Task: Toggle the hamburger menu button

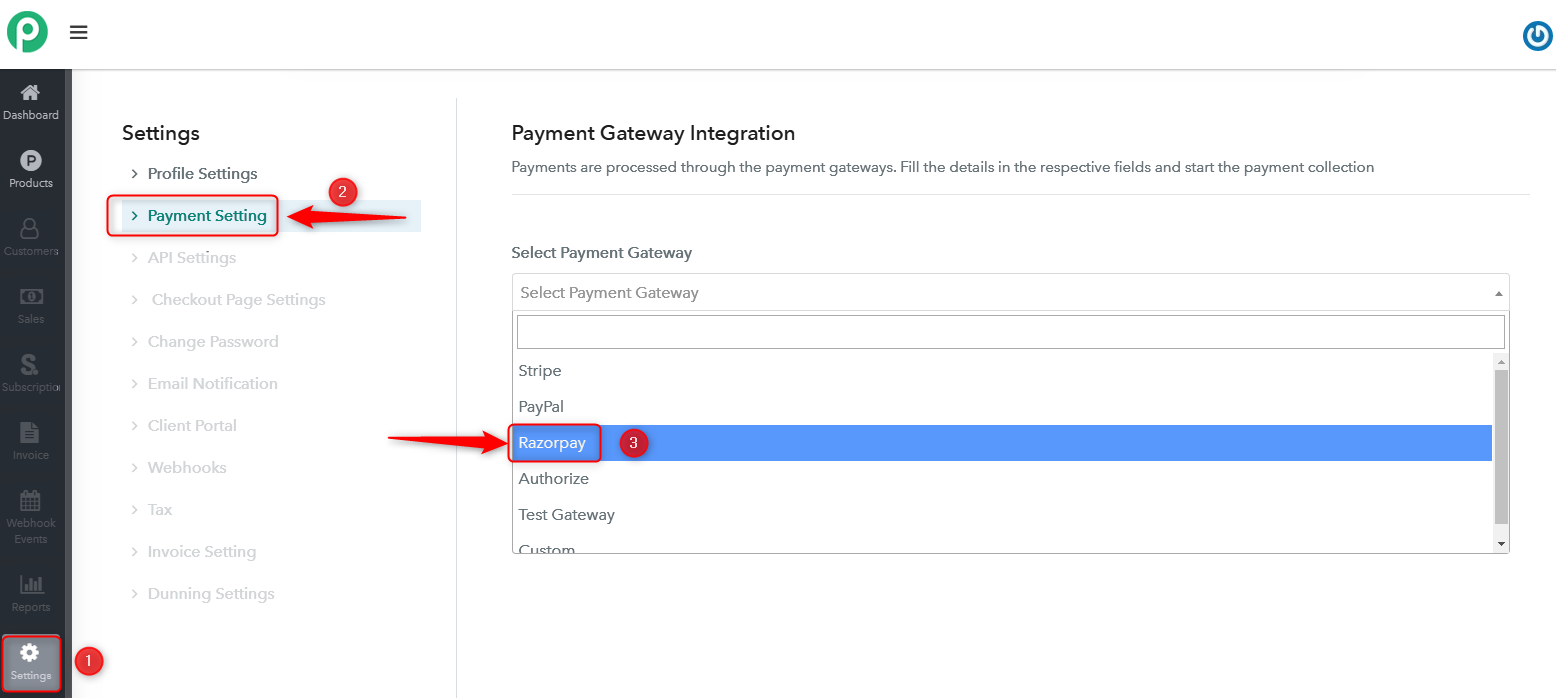Action: click(79, 33)
